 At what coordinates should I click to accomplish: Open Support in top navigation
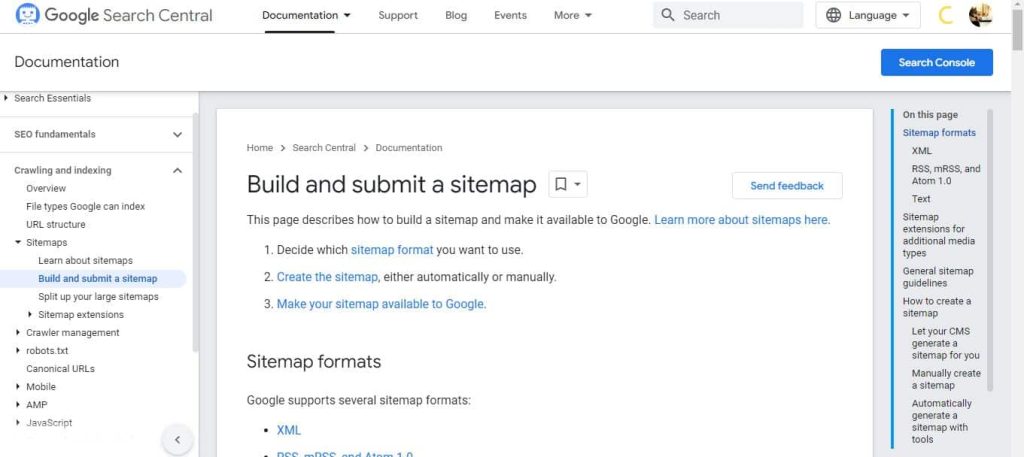[x=398, y=15]
